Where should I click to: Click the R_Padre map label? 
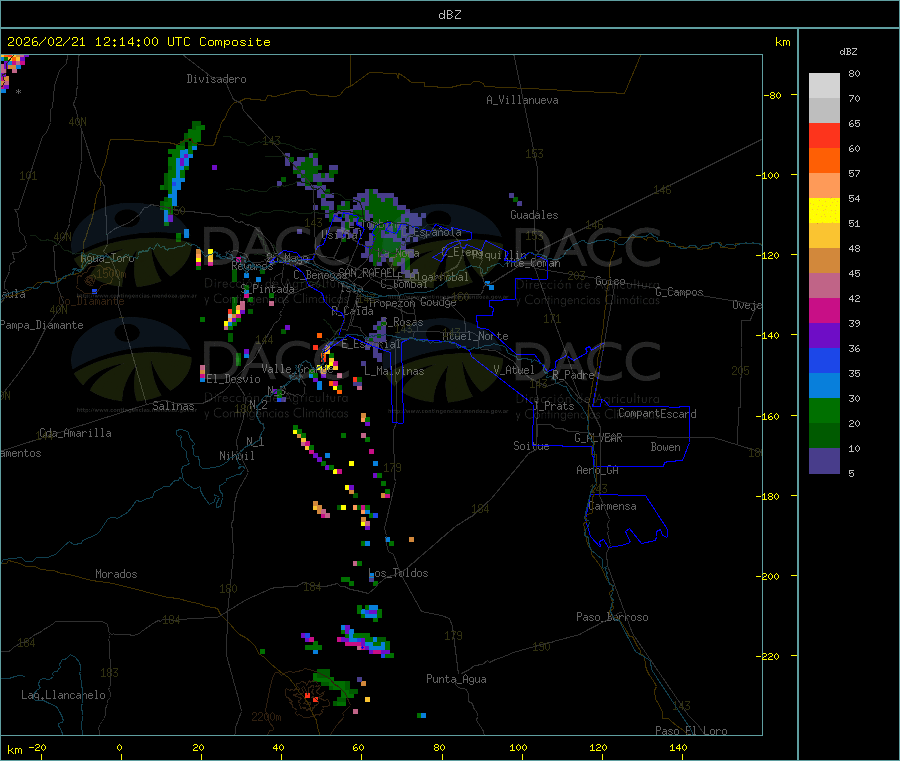click(573, 375)
